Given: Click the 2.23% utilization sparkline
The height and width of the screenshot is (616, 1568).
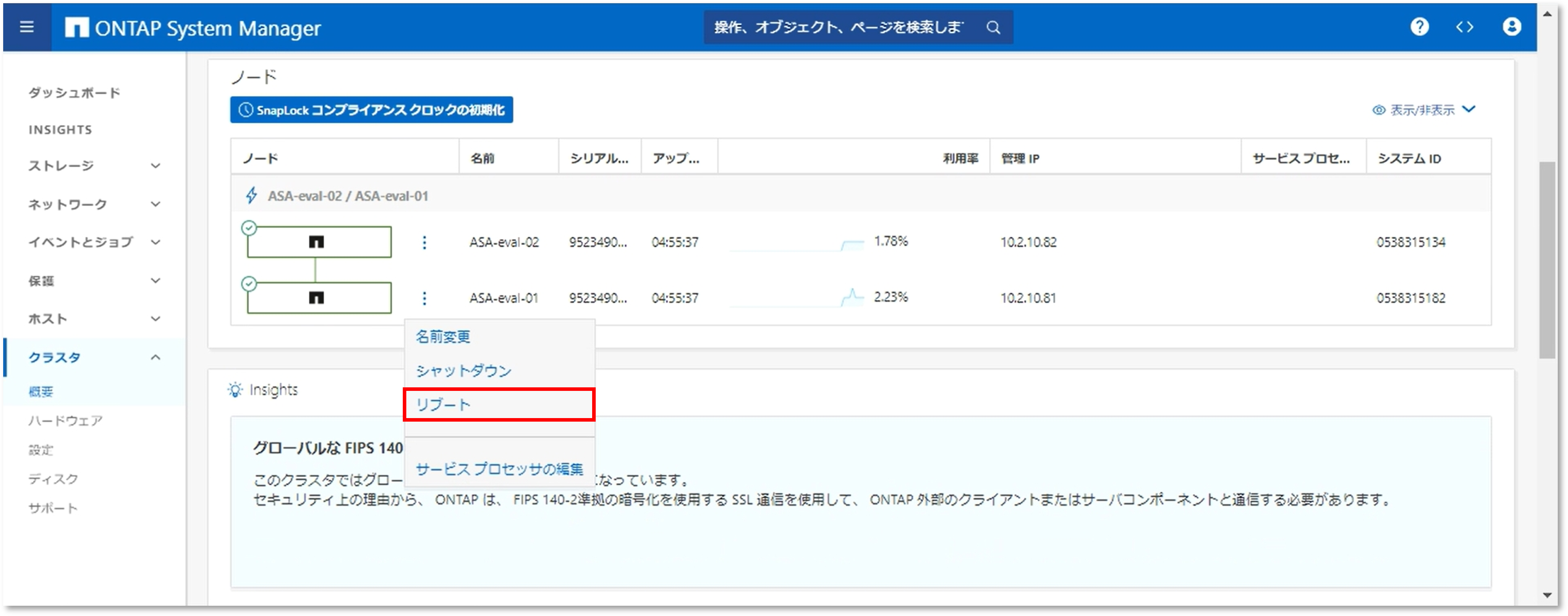Looking at the screenshot, I should click(x=796, y=298).
